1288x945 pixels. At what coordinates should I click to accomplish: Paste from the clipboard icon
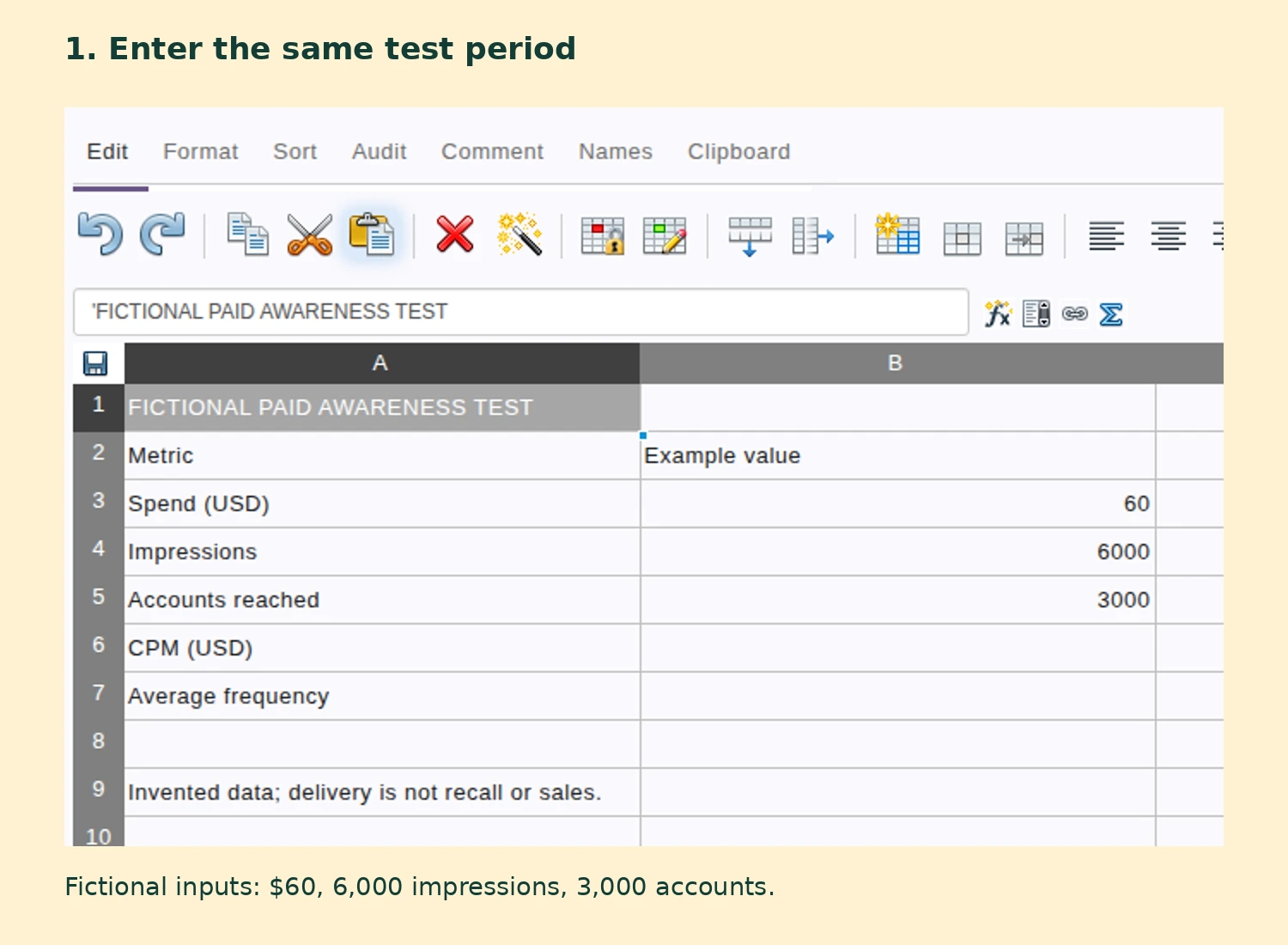coord(371,235)
